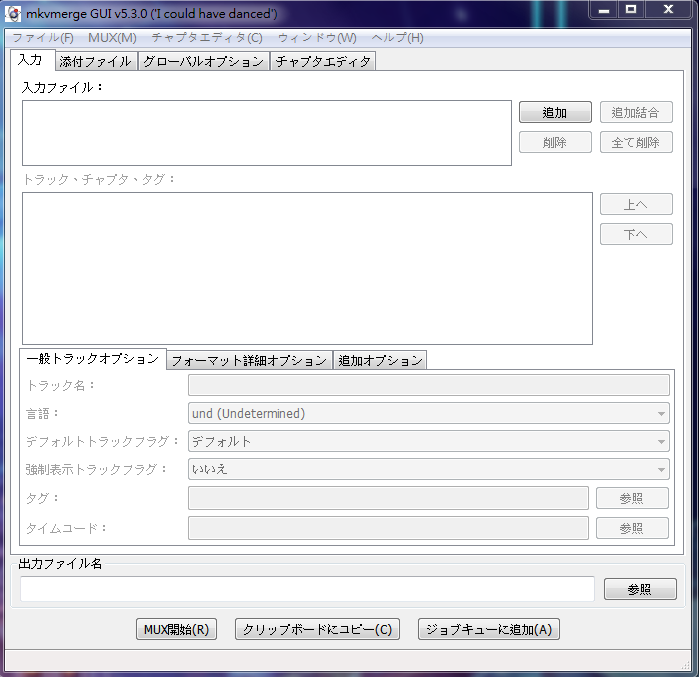
Task: Open the MUX(M) menu
Action: tap(112, 38)
